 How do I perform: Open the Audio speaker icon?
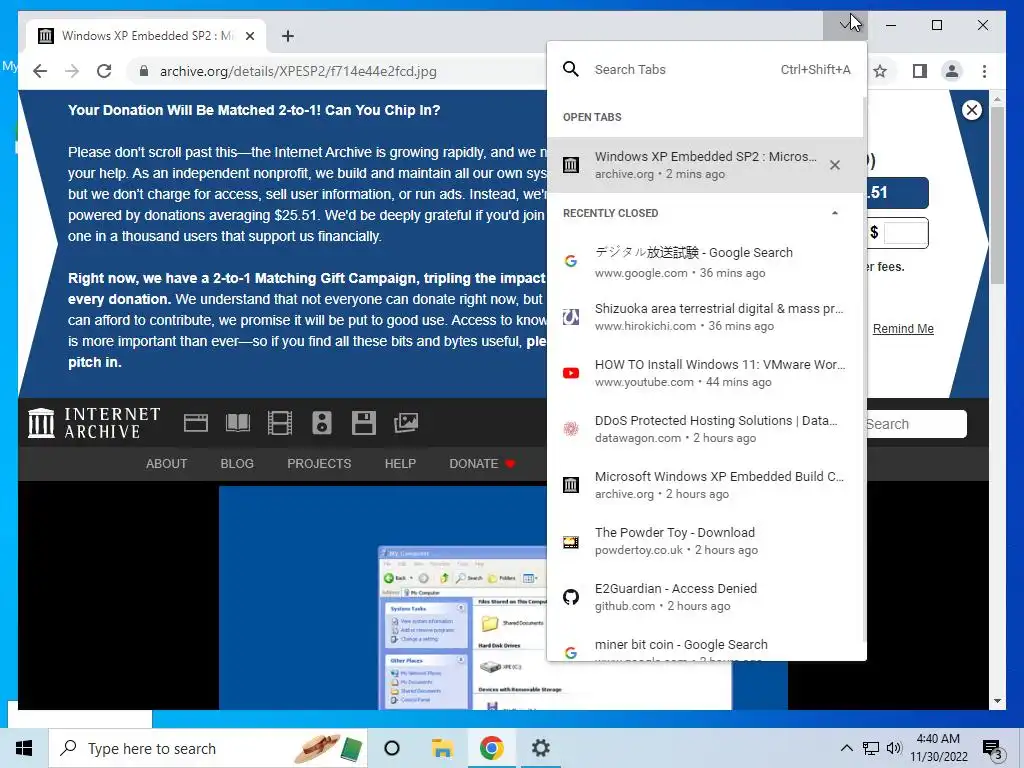coord(321,423)
